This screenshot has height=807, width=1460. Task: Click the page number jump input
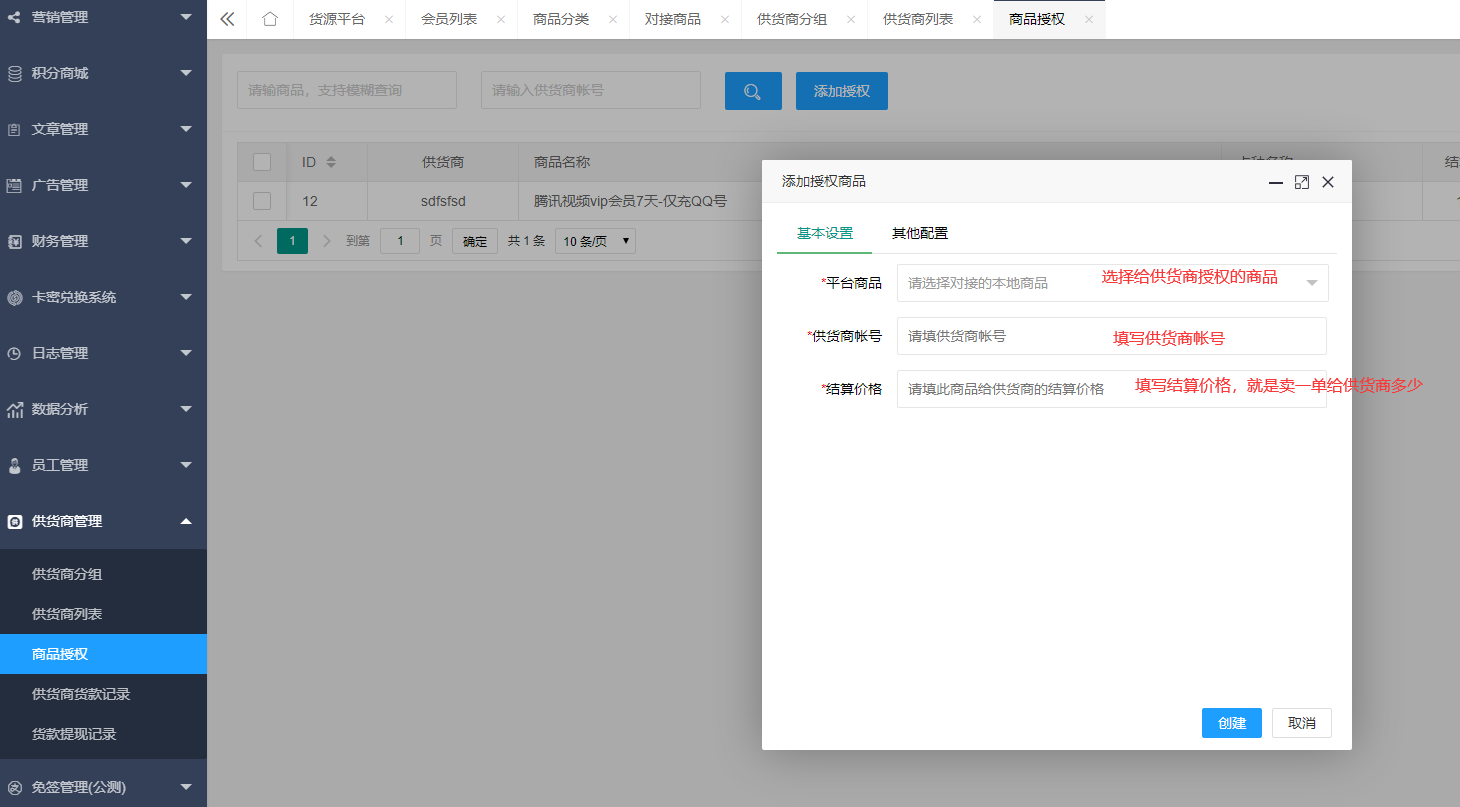point(400,241)
